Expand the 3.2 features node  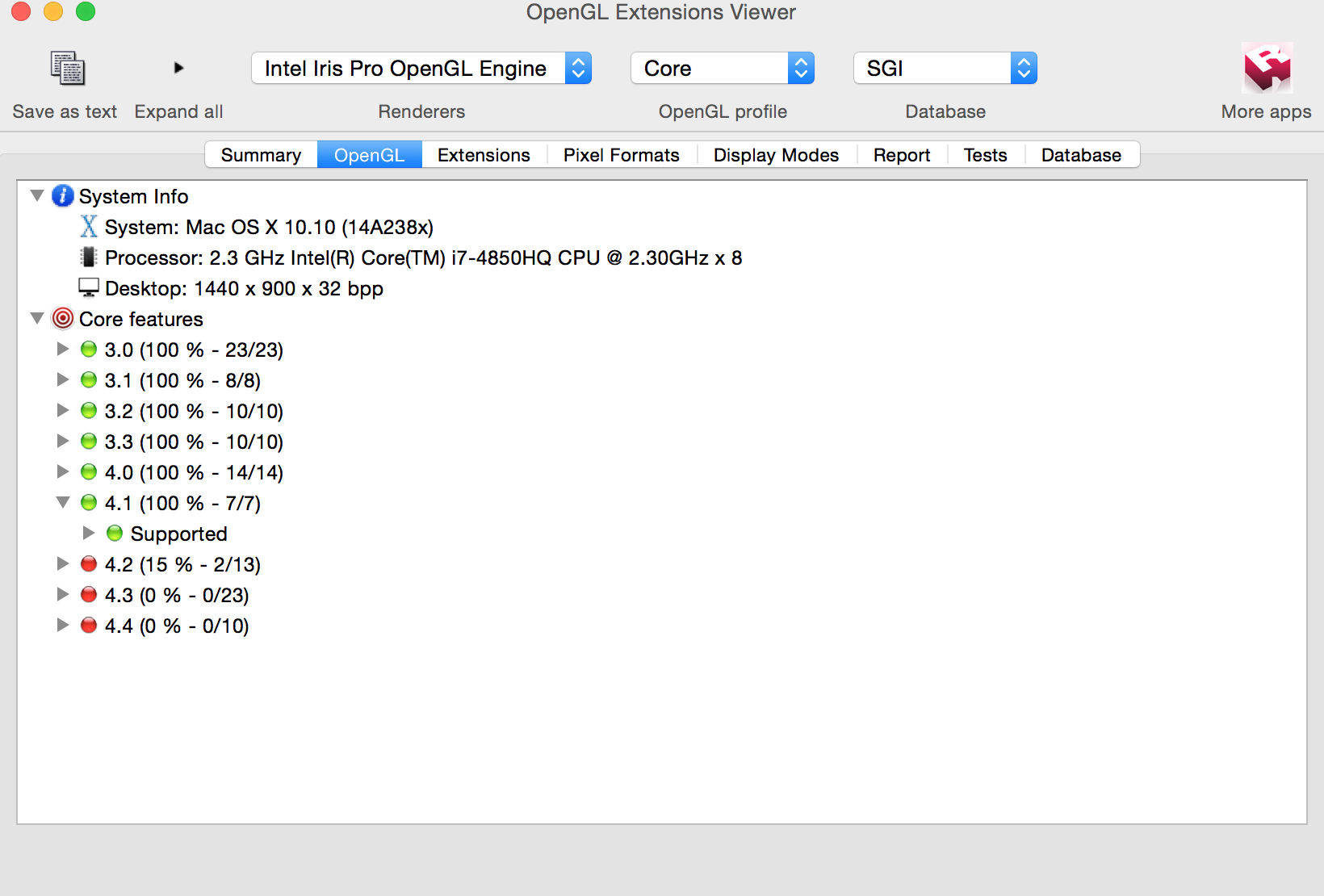tap(63, 411)
